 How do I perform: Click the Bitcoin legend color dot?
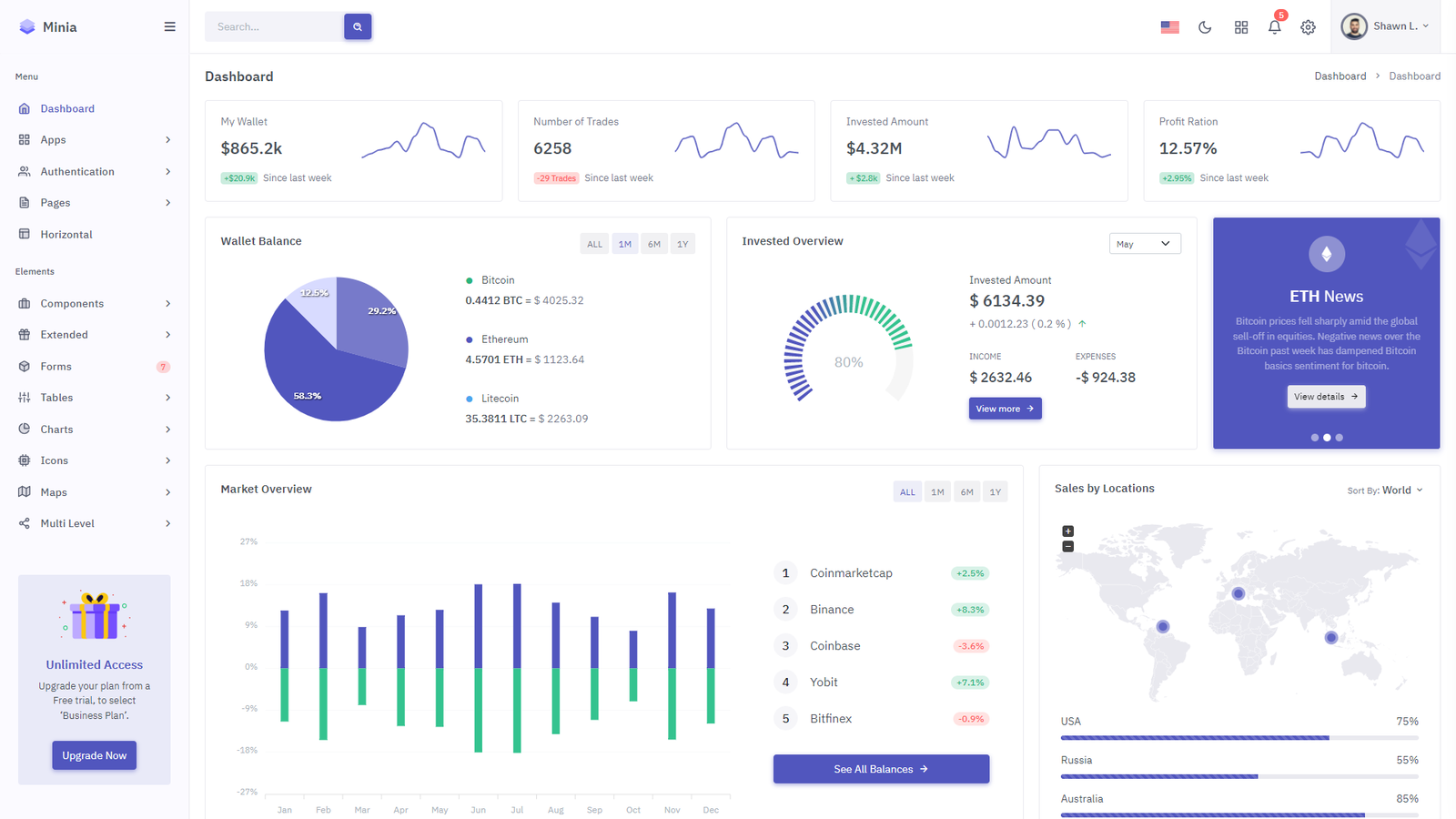pos(470,280)
